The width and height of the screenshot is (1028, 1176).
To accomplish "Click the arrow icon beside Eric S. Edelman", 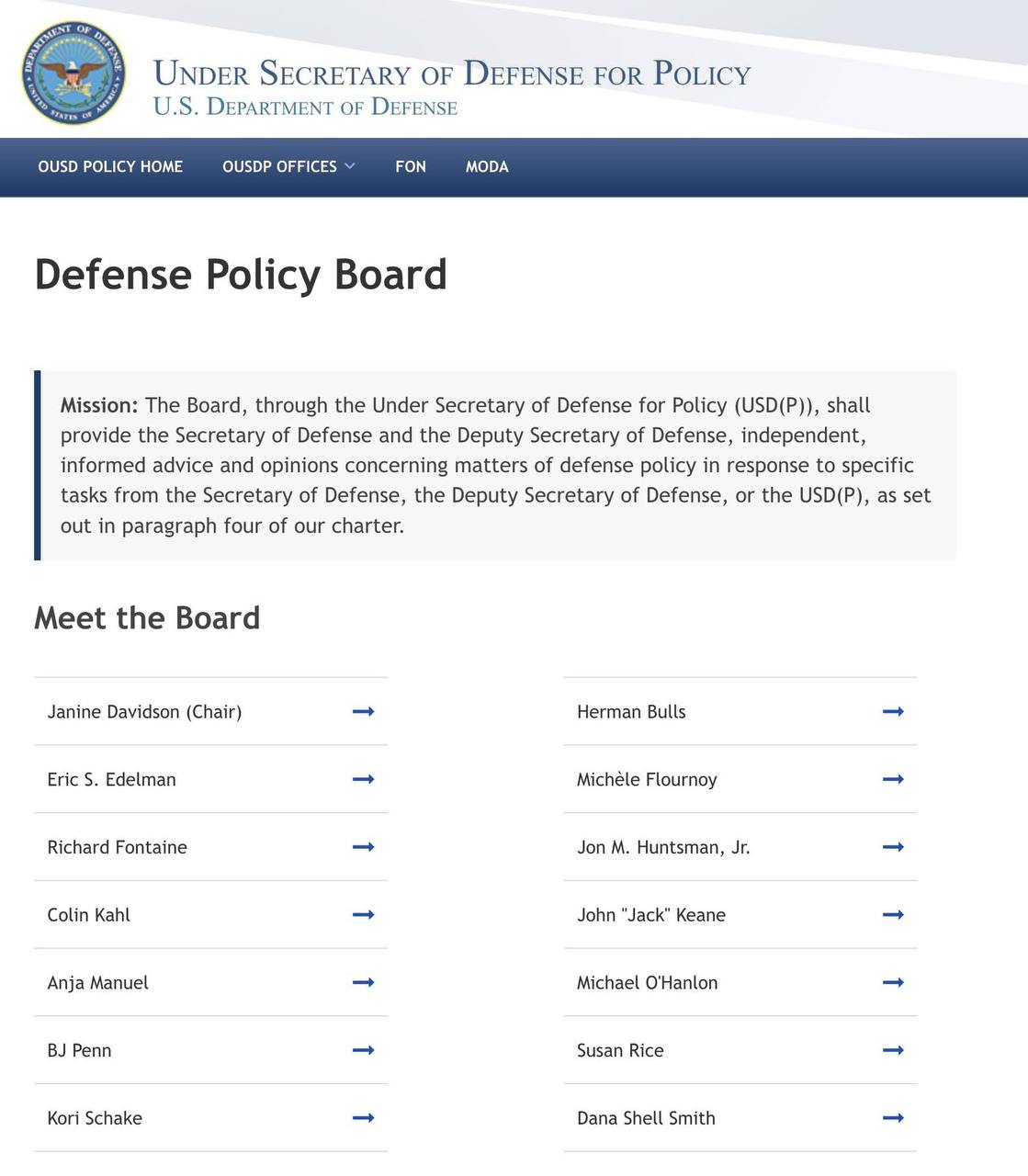I will click(x=364, y=779).
